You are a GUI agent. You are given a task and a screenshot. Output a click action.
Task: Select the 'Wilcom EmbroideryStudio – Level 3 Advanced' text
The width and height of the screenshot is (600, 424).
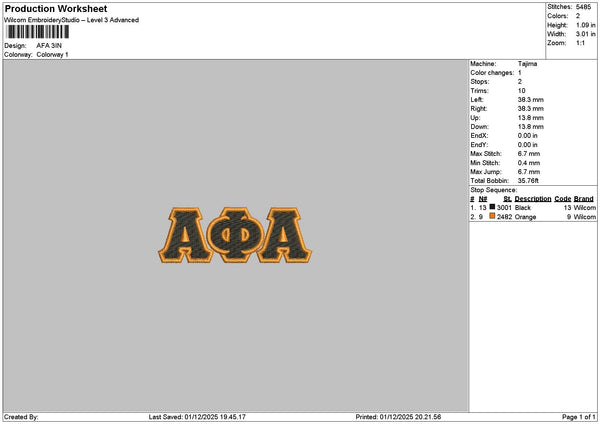(x=72, y=20)
